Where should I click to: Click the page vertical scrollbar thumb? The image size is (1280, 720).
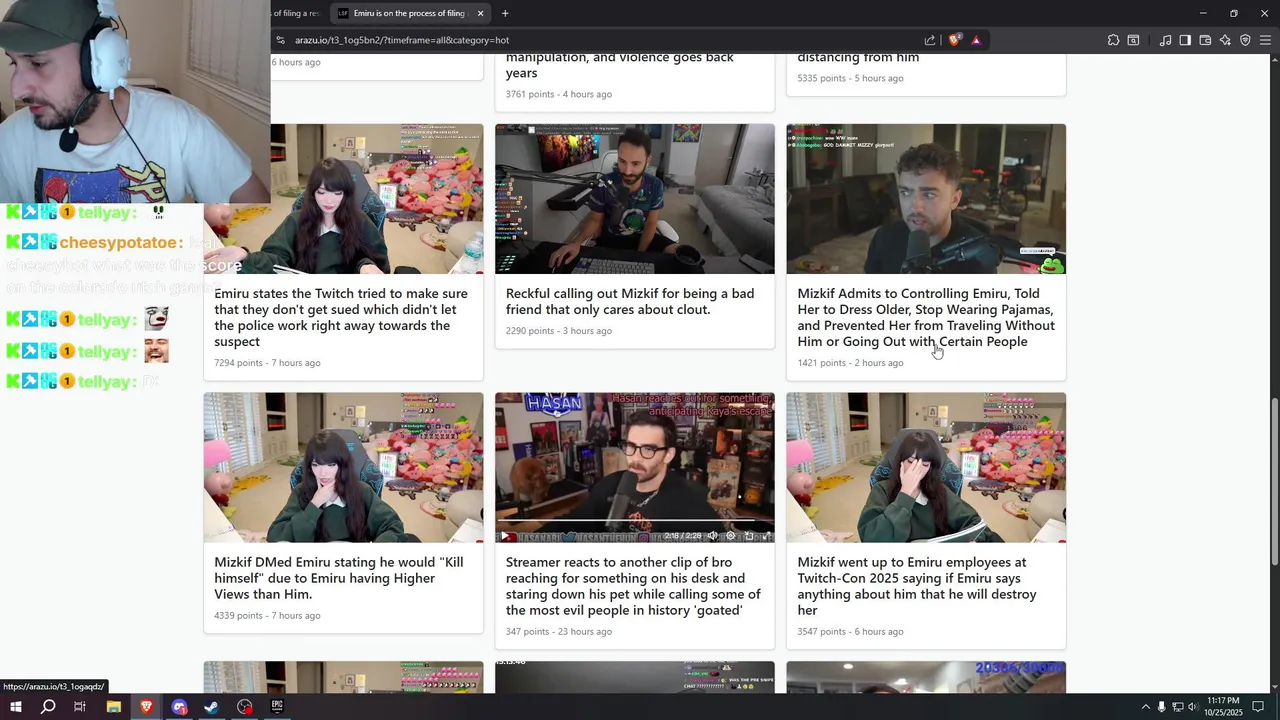tap(1274, 482)
